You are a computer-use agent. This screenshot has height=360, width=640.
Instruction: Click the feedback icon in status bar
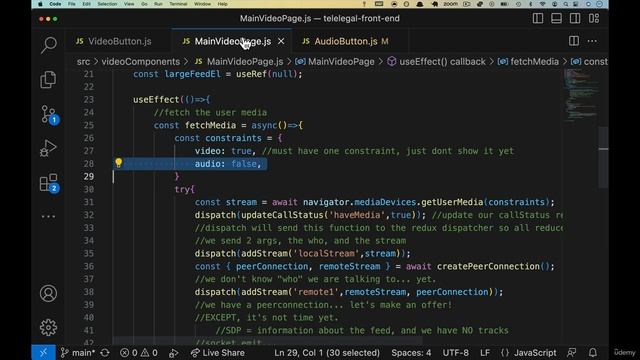572,353
